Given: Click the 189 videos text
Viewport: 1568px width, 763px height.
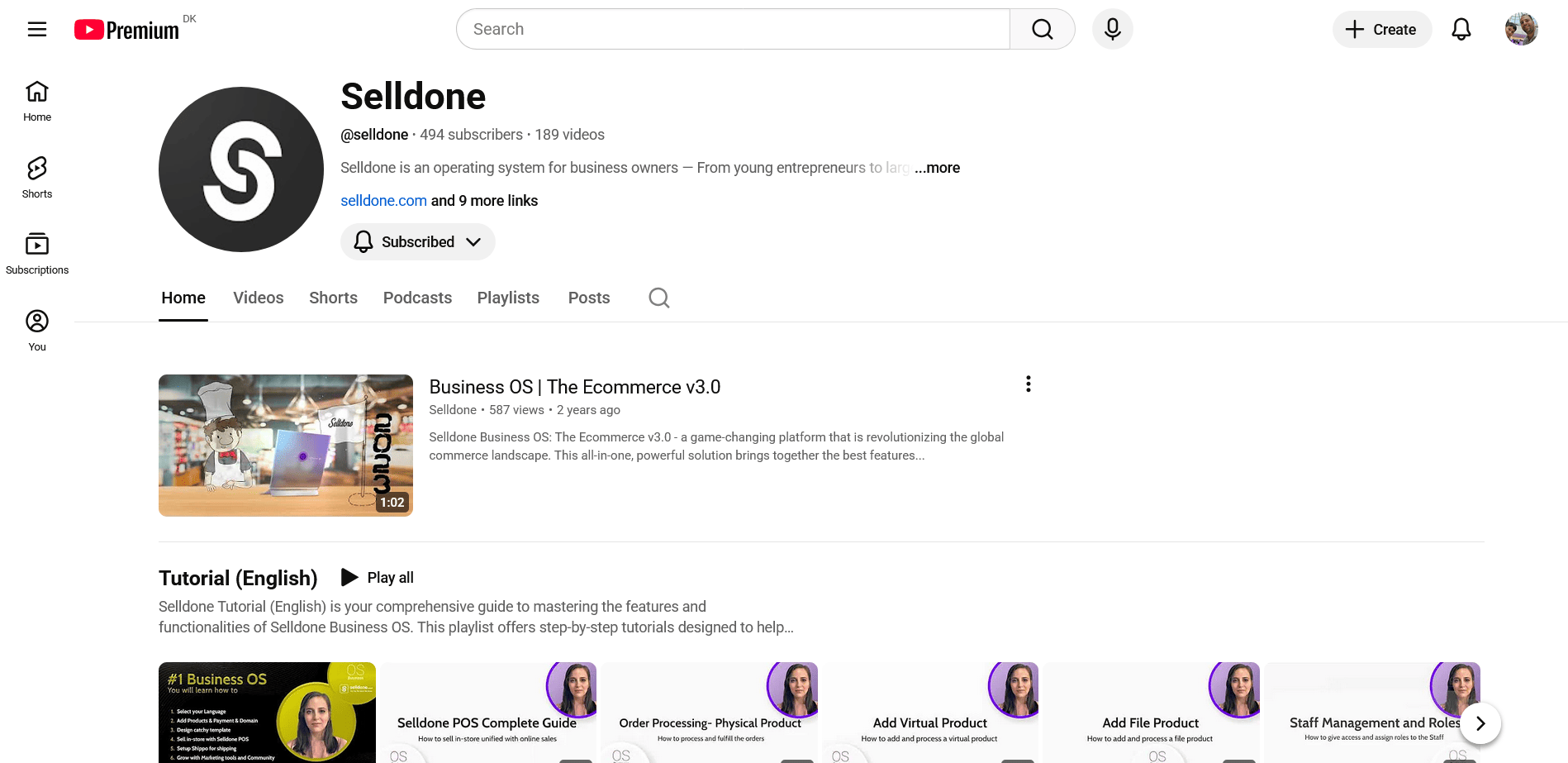Looking at the screenshot, I should click(569, 135).
